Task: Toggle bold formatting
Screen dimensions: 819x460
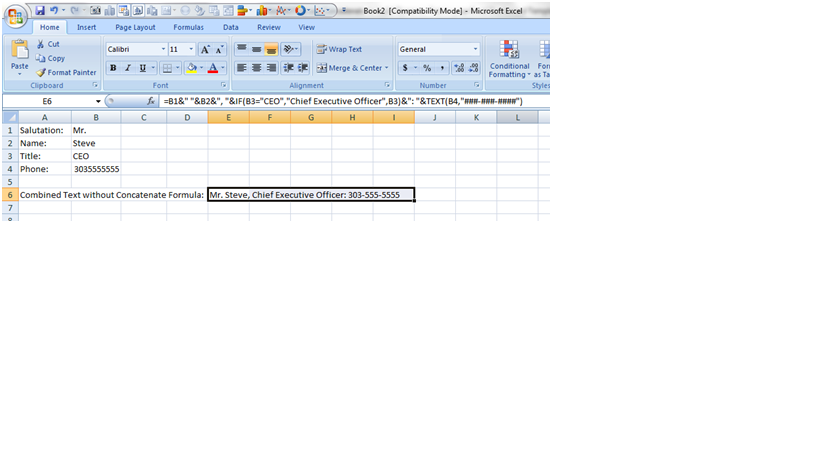Action: point(113,68)
